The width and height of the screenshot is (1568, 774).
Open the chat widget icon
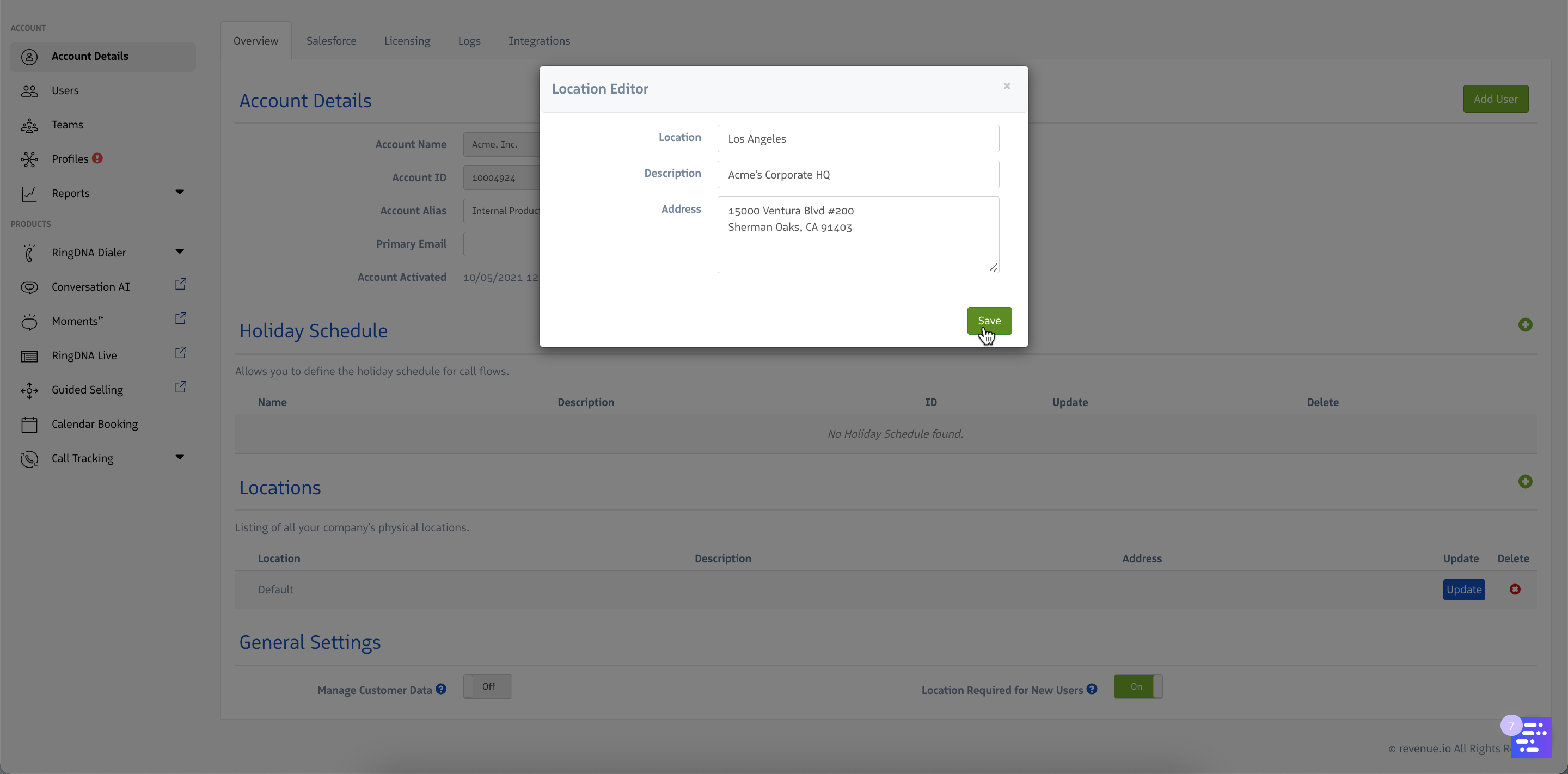1530,737
